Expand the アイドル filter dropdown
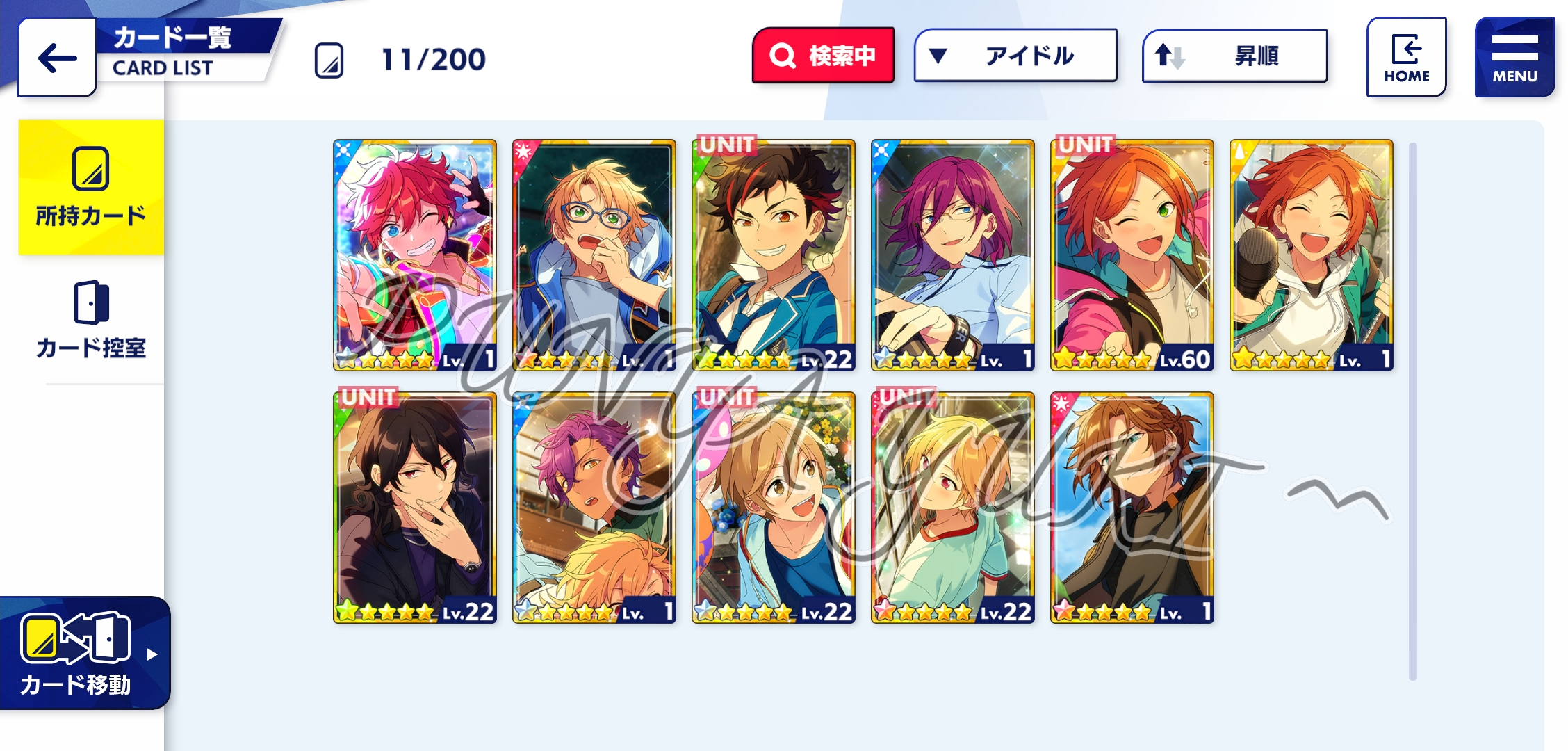1568x751 pixels. pyautogui.click(x=1015, y=56)
